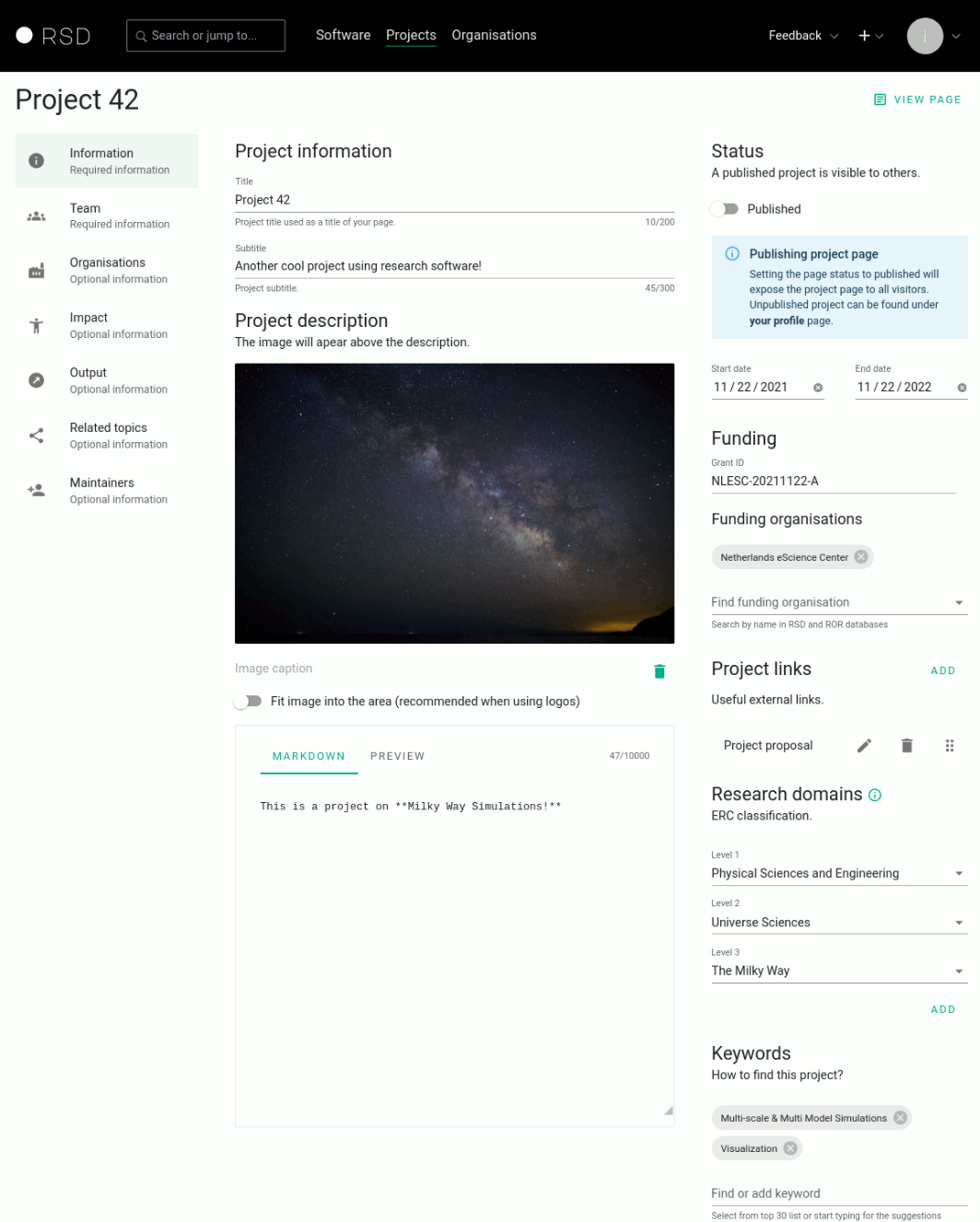This screenshot has width=980, height=1222.
Task: Click the End date value 11/22/2022
Action: click(894, 387)
